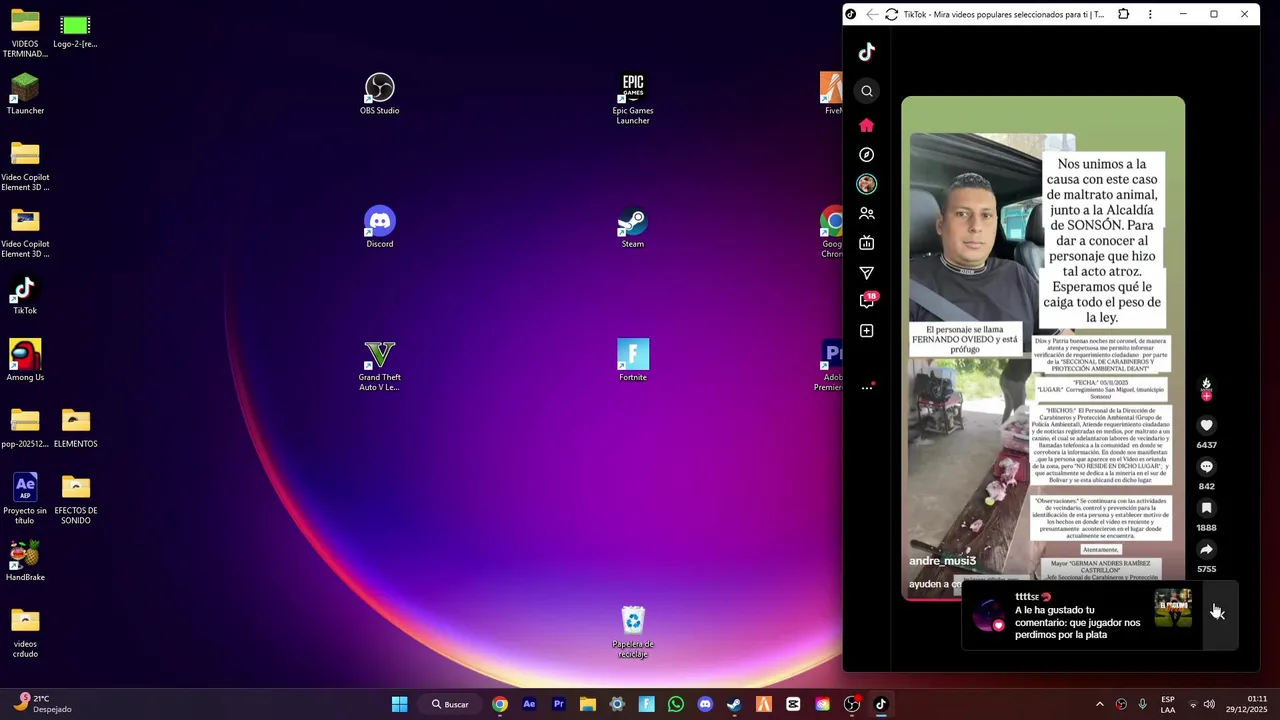Open the video thumbnail in the notification
Image resolution: width=1280 pixels, height=720 pixels.
coord(1173,608)
